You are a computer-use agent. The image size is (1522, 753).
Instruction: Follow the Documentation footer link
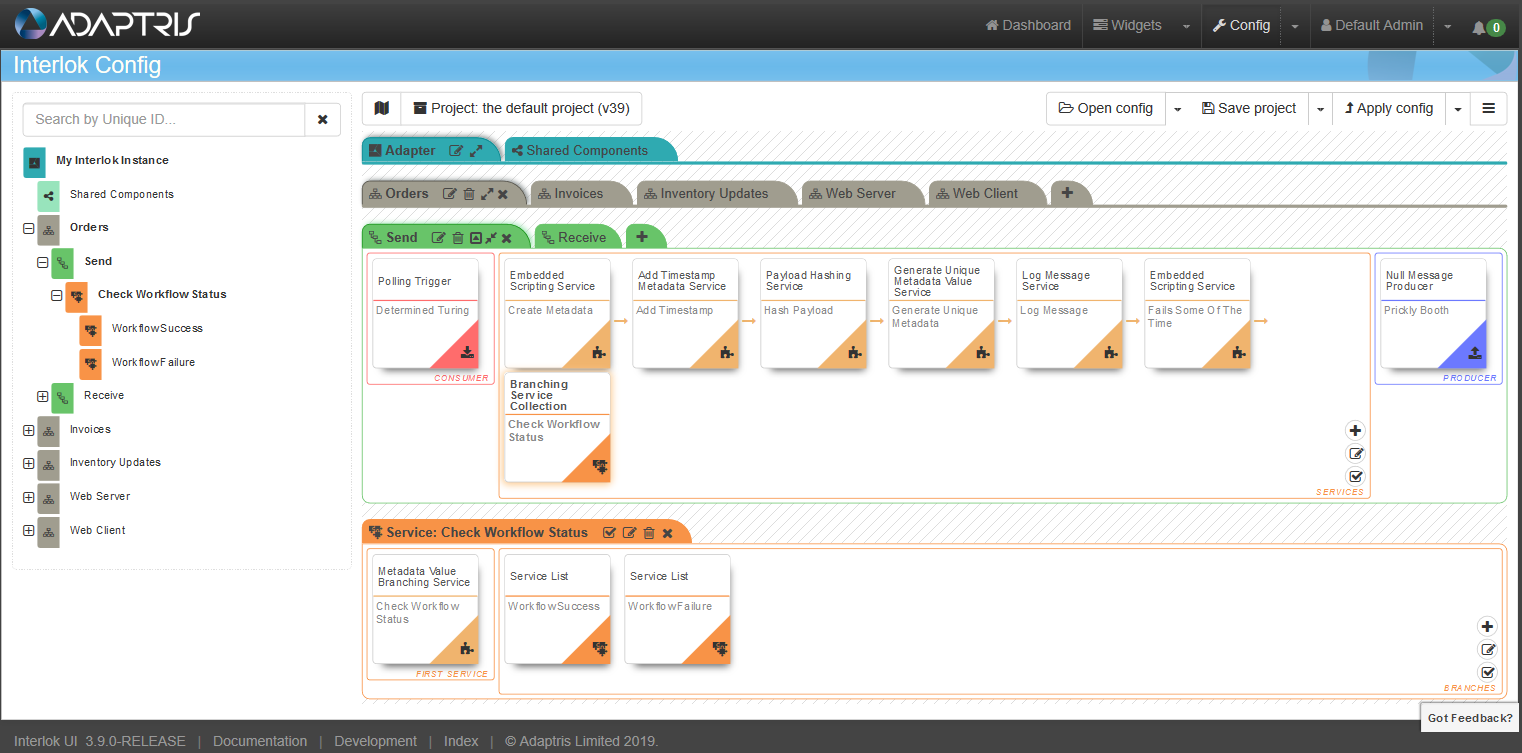260,741
